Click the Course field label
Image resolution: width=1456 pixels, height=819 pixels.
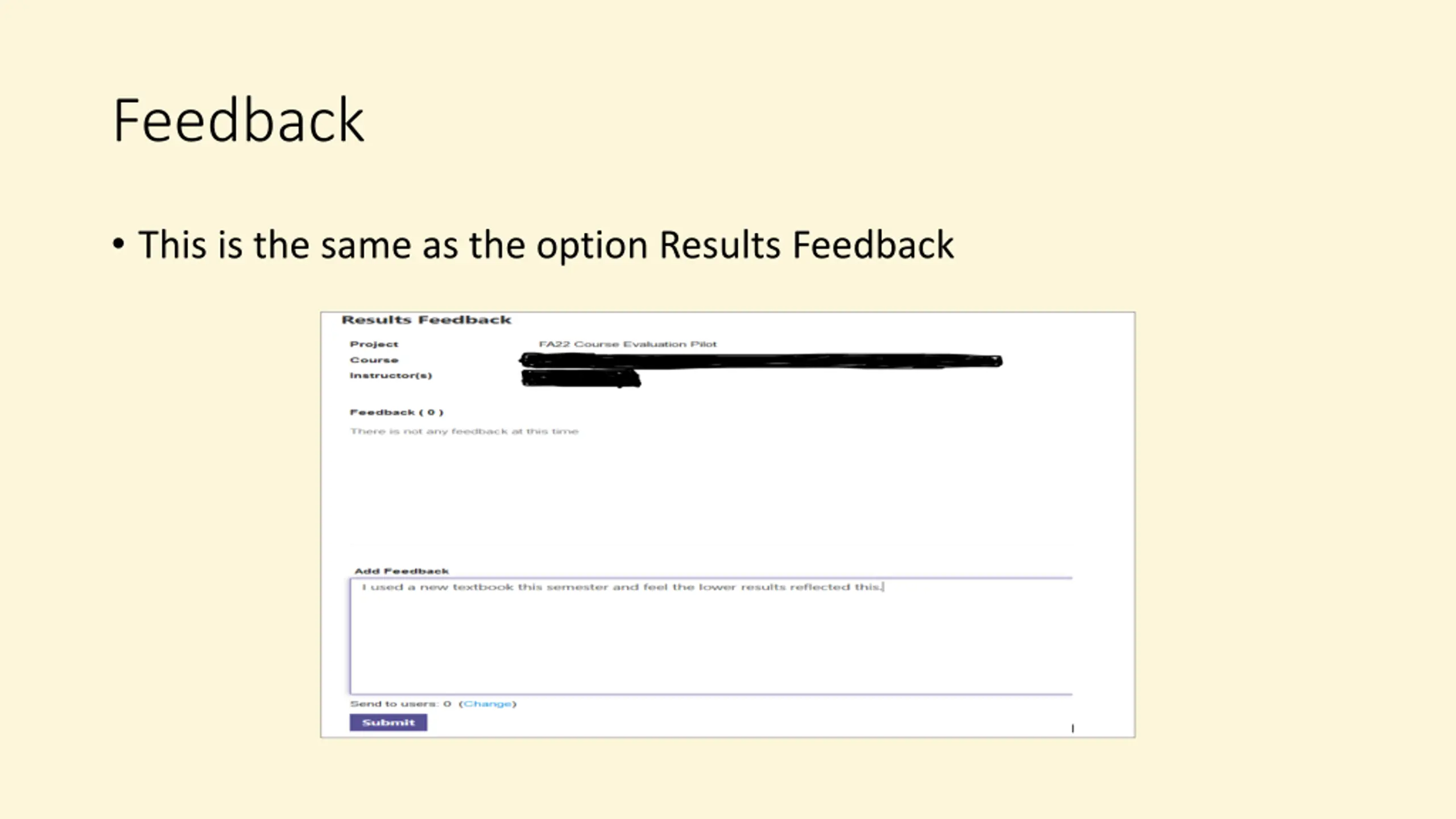(374, 360)
